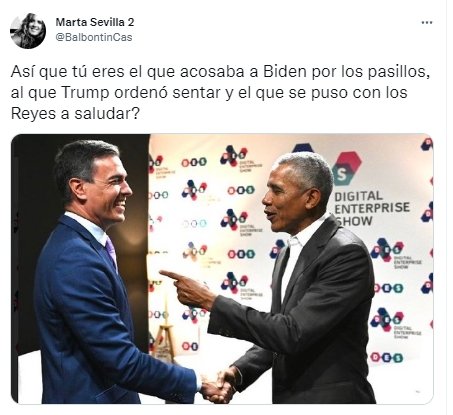This screenshot has height=415, width=453.
Task: Click the tweet text starting "Así que tú"
Action: tap(220, 93)
